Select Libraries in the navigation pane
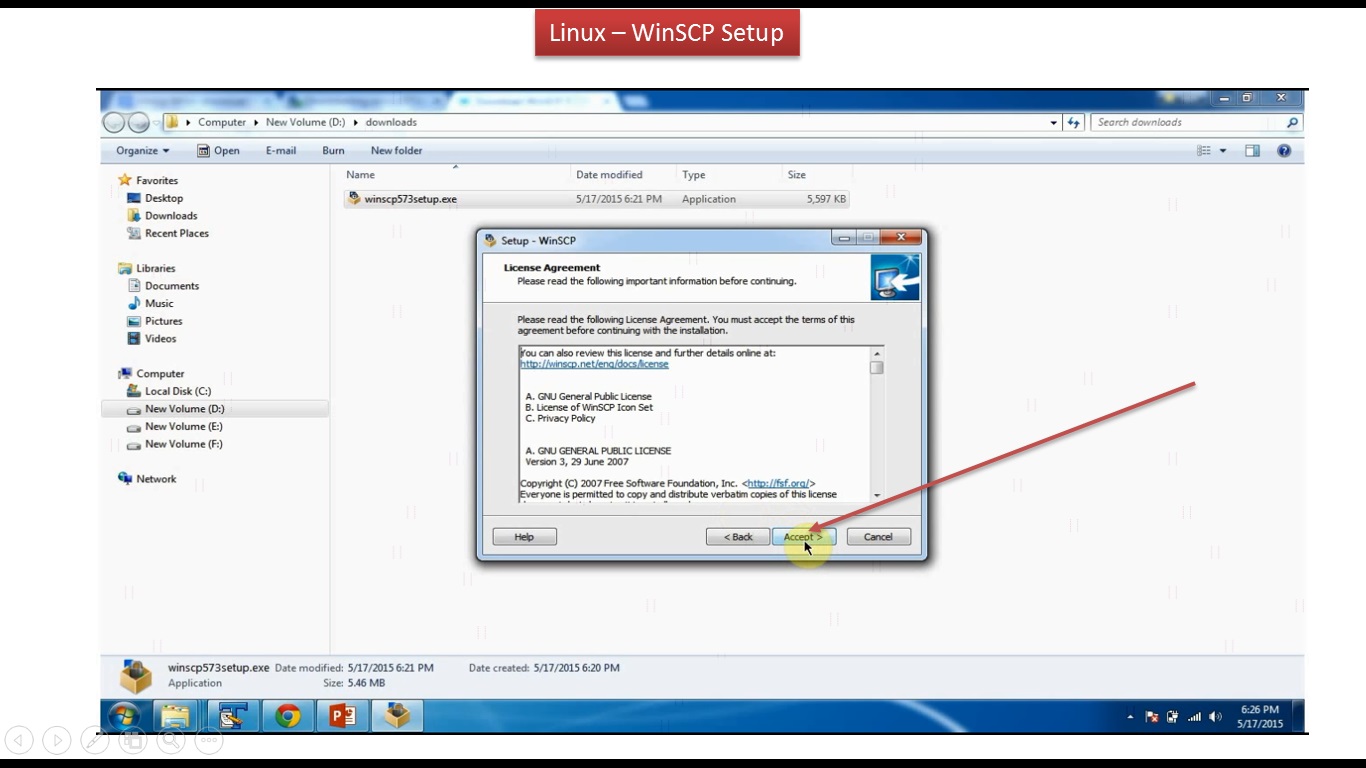Screen dimensions: 1366x768 coord(146,268)
